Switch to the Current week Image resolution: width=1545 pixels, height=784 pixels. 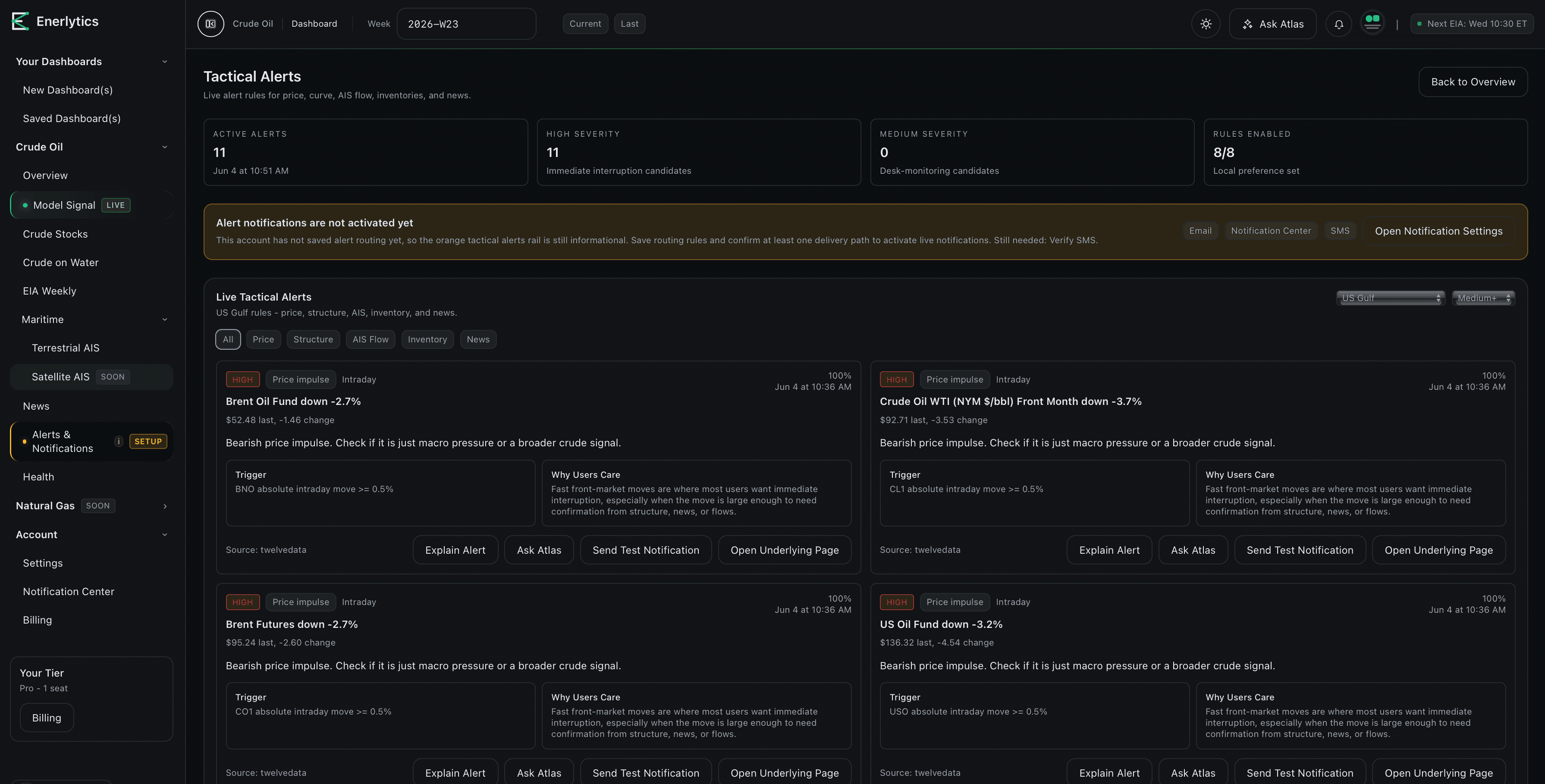tap(585, 24)
